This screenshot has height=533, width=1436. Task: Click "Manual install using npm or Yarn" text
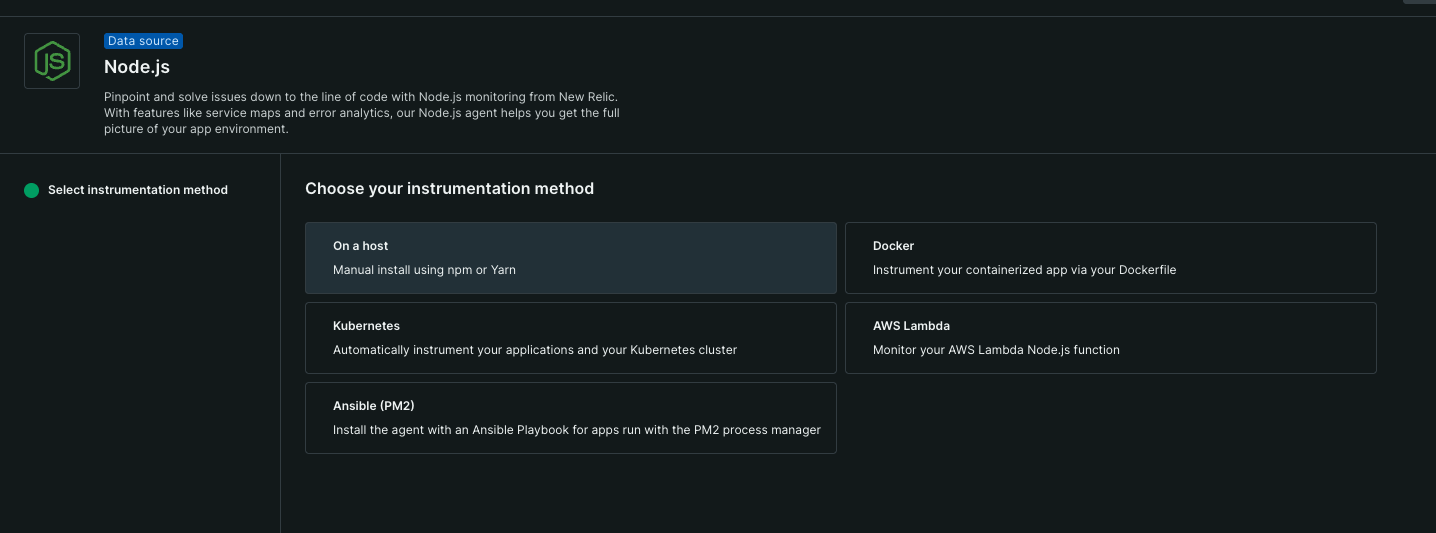point(424,270)
